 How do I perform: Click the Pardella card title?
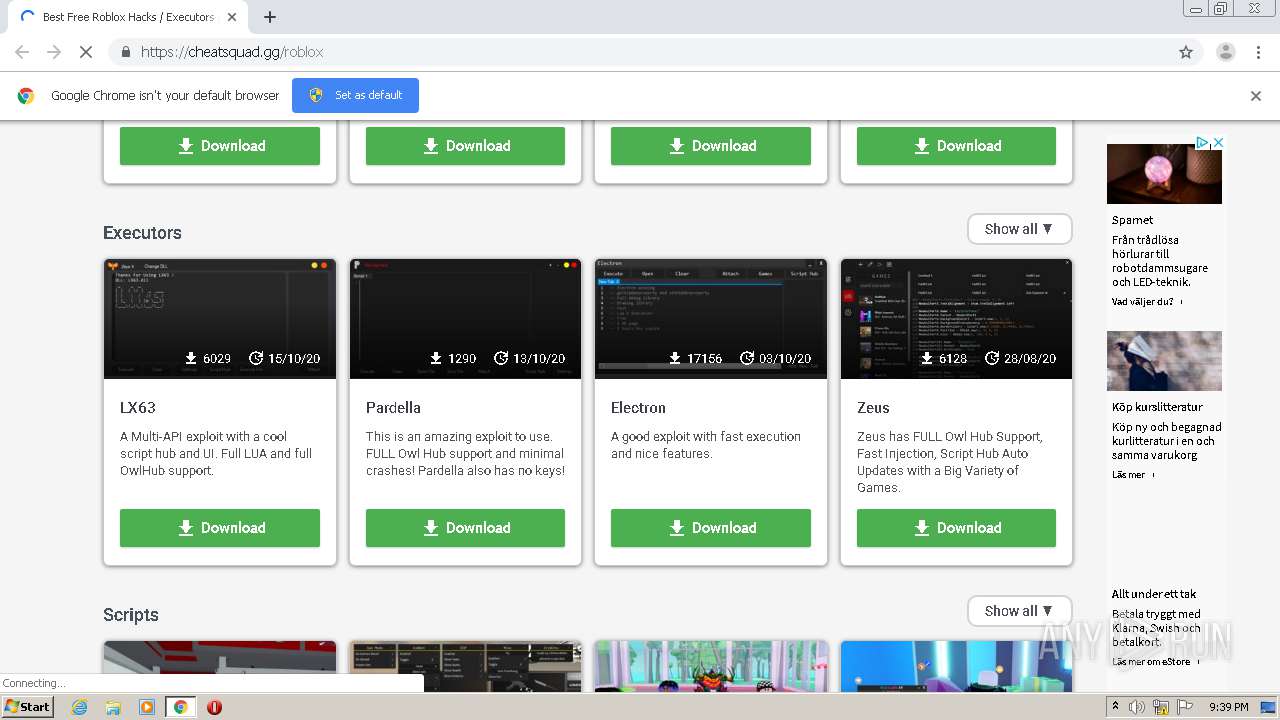(393, 408)
